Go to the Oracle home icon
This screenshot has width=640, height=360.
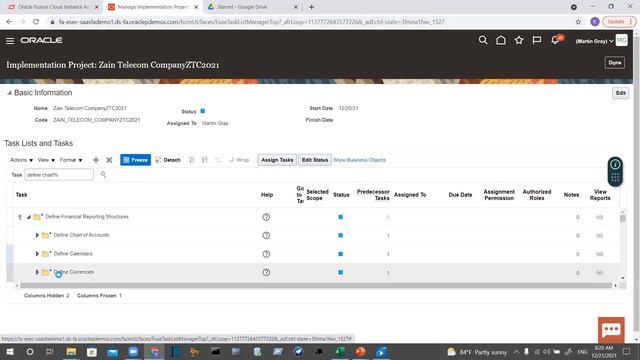click(501, 40)
